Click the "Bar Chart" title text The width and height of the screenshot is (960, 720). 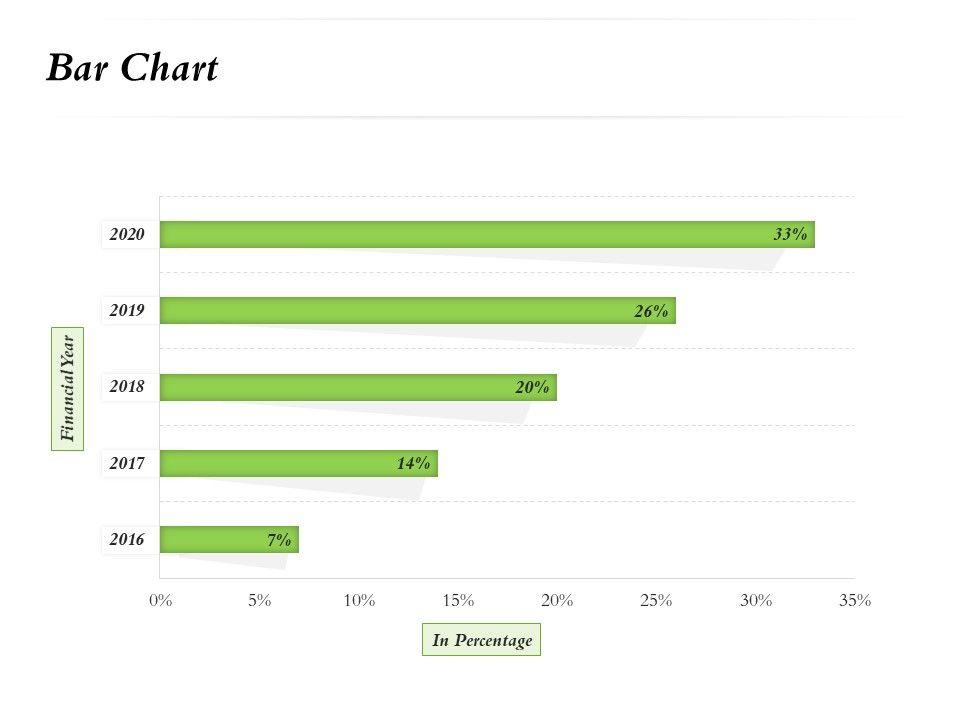[x=132, y=69]
